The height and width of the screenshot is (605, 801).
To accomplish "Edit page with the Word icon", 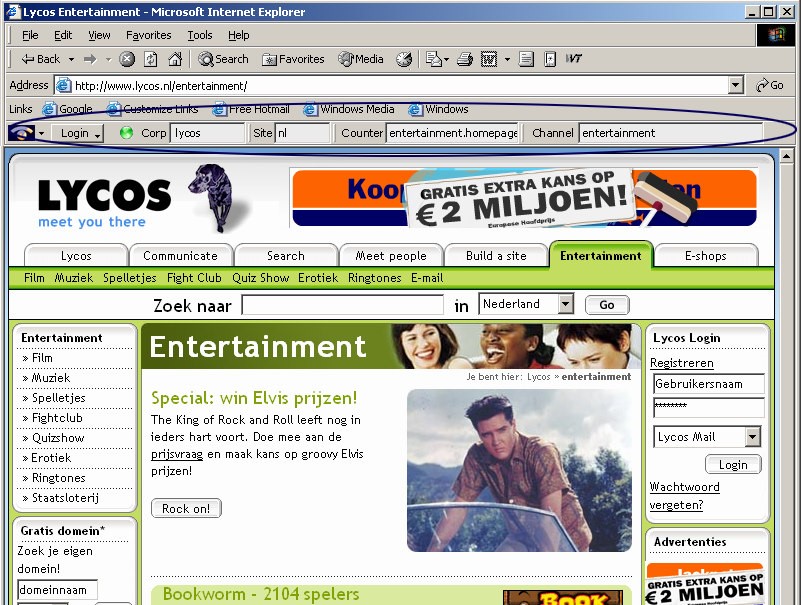I will pos(489,59).
